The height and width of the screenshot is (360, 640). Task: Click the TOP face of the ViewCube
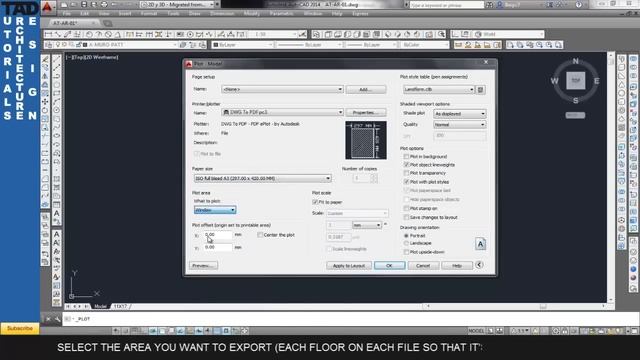(576, 80)
